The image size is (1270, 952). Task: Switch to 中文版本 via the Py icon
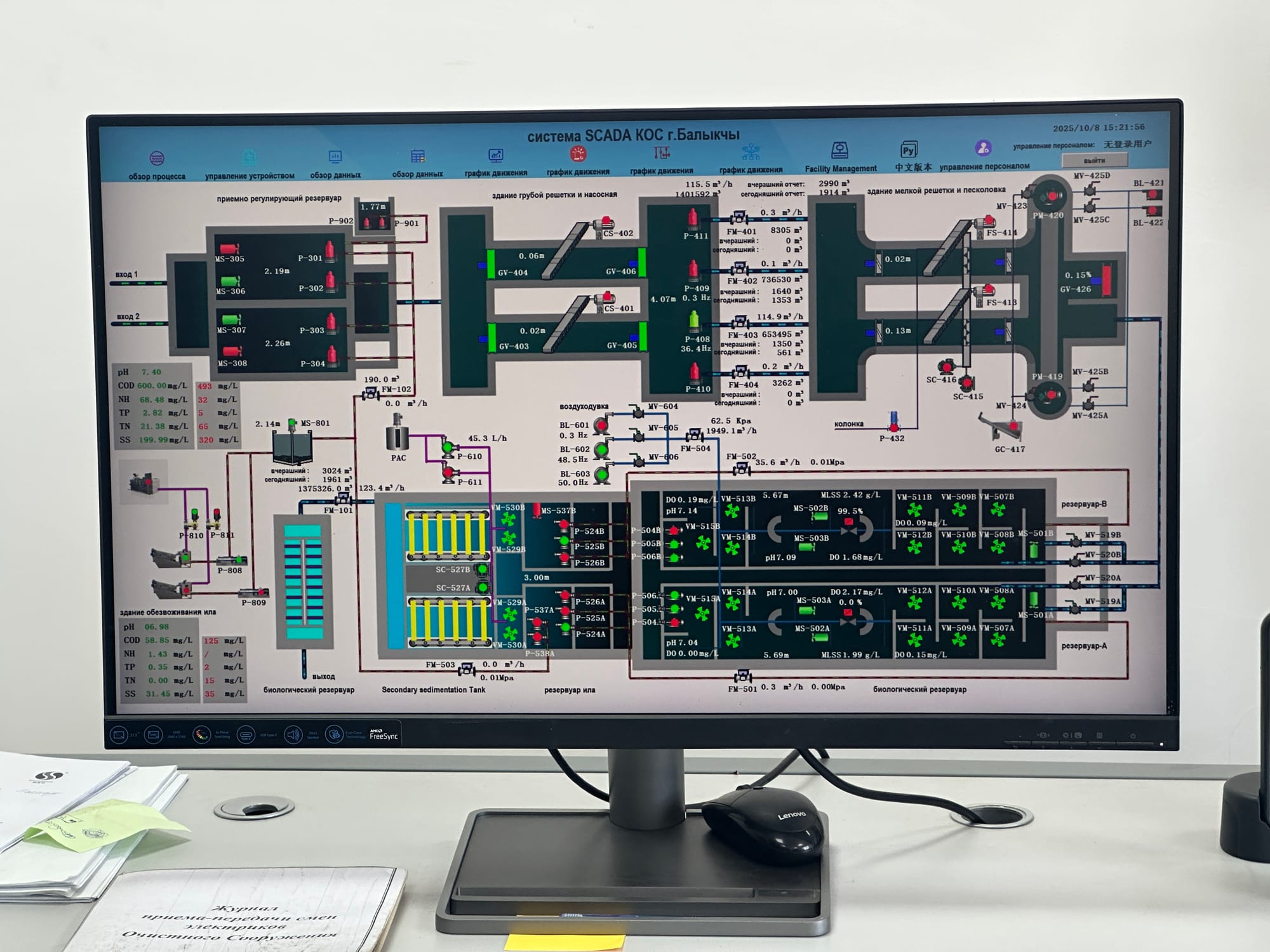909,150
